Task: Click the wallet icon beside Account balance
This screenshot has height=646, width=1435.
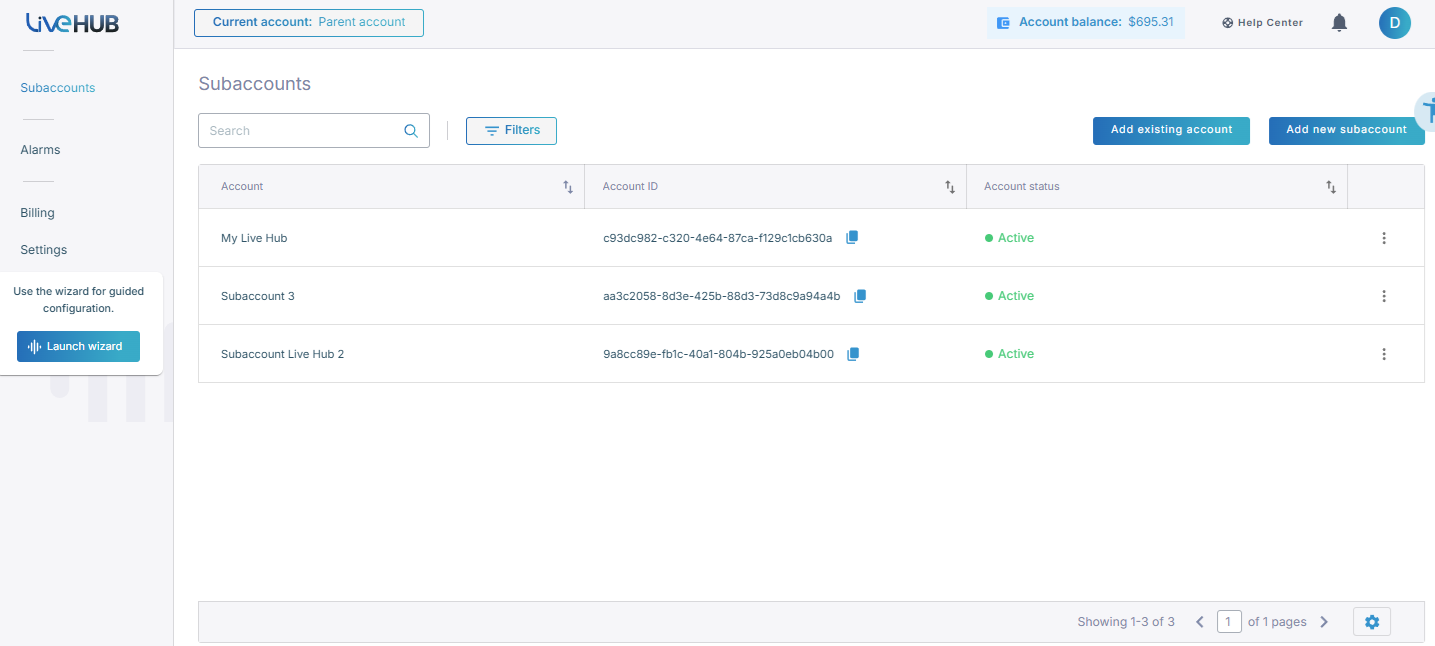Action: (x=1003, y=22)
